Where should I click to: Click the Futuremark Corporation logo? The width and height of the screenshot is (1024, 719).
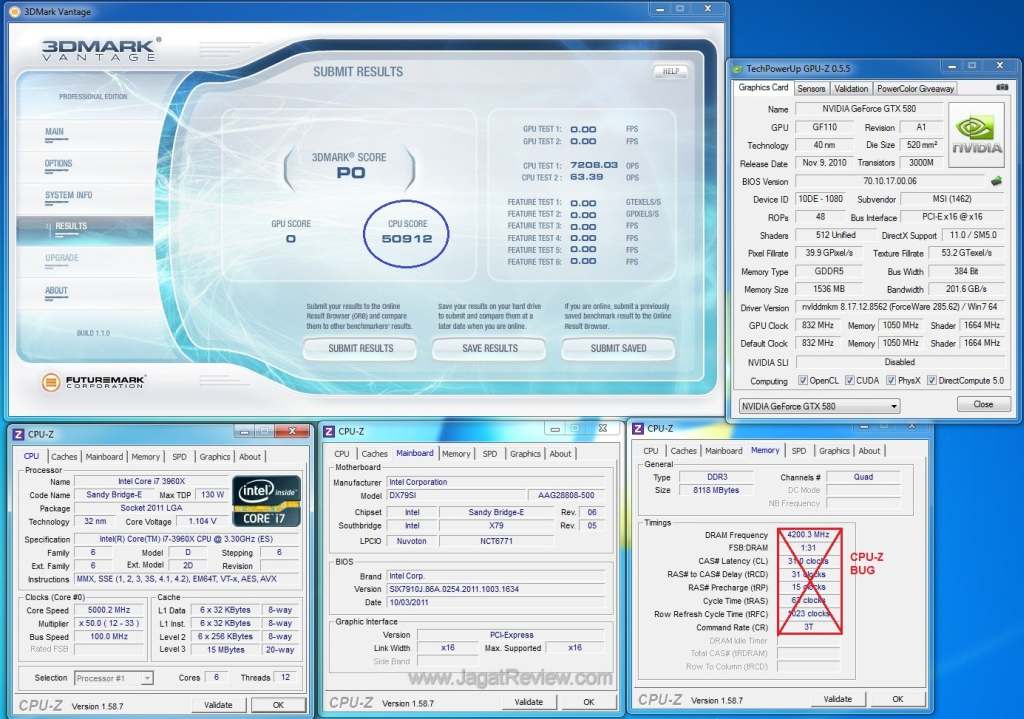[94, 382]
